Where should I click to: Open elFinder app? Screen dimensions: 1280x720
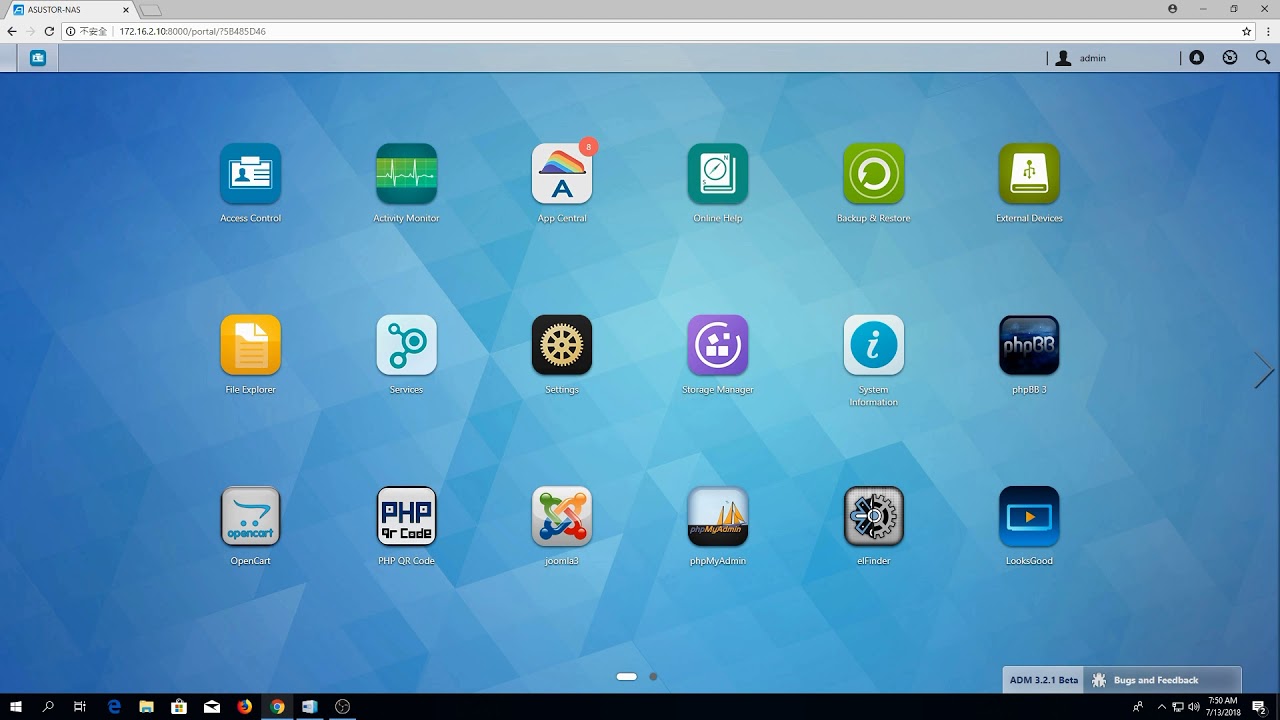874,516
